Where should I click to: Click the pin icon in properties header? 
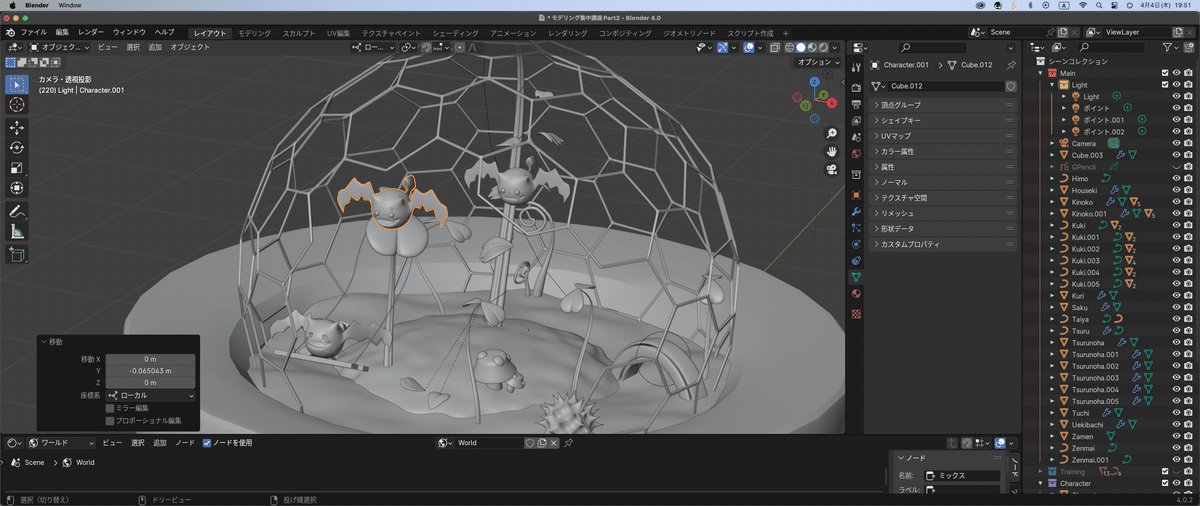pyautogui.click(x=1010, y=65)
